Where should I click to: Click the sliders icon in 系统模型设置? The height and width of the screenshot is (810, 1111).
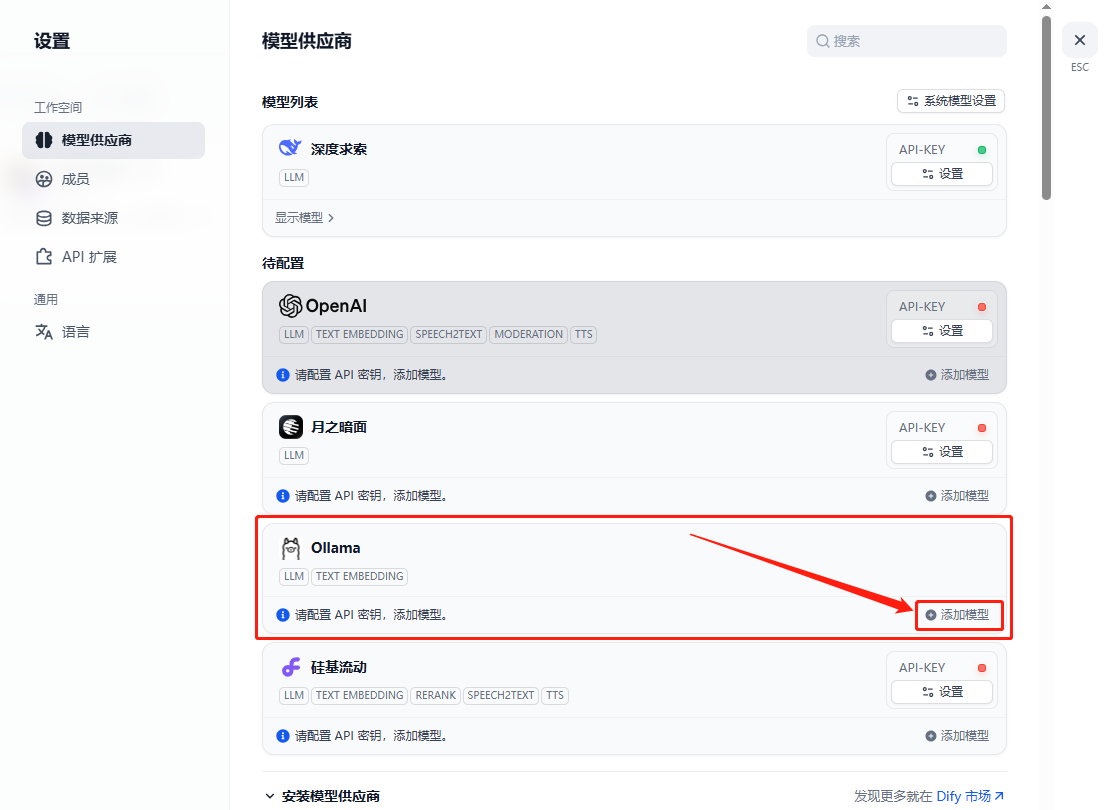tap(913, 101)
